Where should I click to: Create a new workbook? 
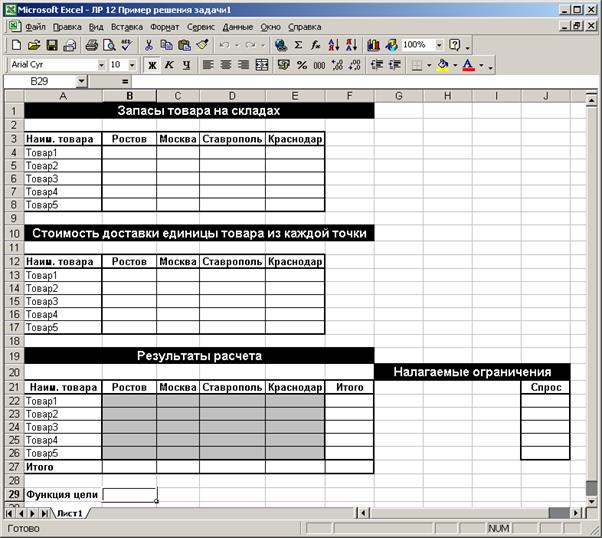pyautogui.click(x=16, y=45)
